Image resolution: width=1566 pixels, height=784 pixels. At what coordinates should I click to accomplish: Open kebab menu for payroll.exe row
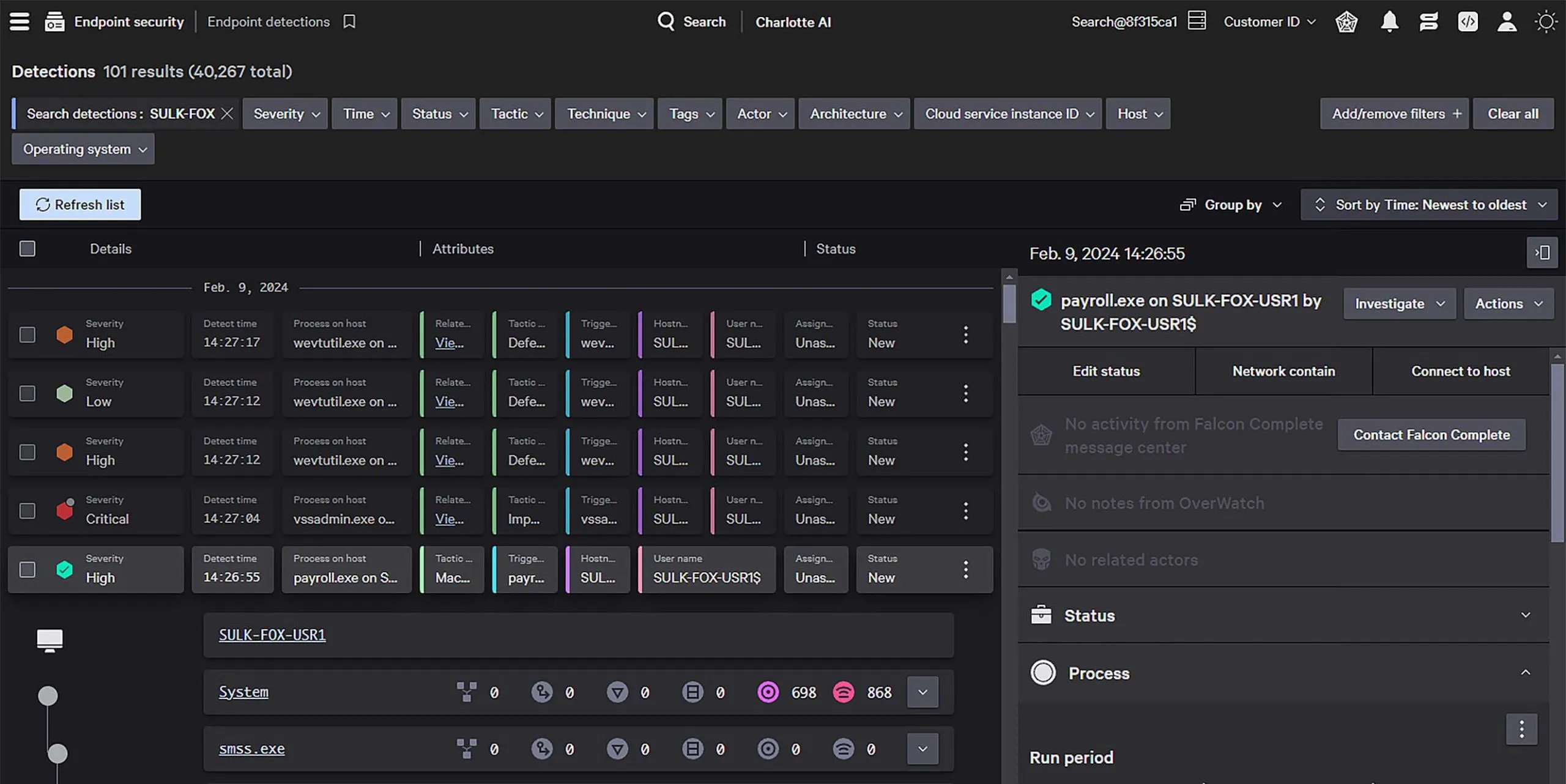[966, 569]
